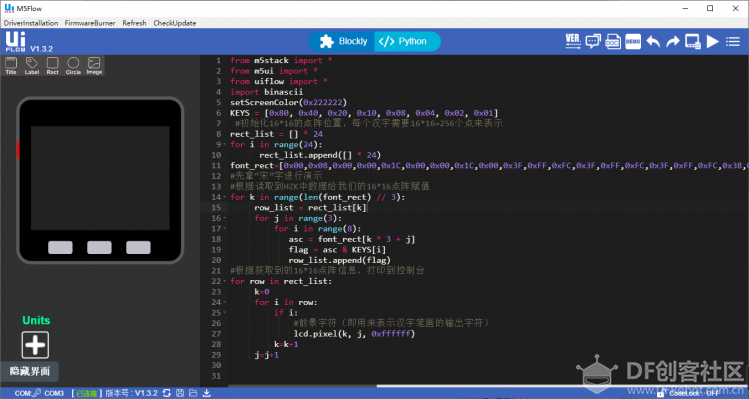Click CheckUpdate menu item

click(175, 23)
